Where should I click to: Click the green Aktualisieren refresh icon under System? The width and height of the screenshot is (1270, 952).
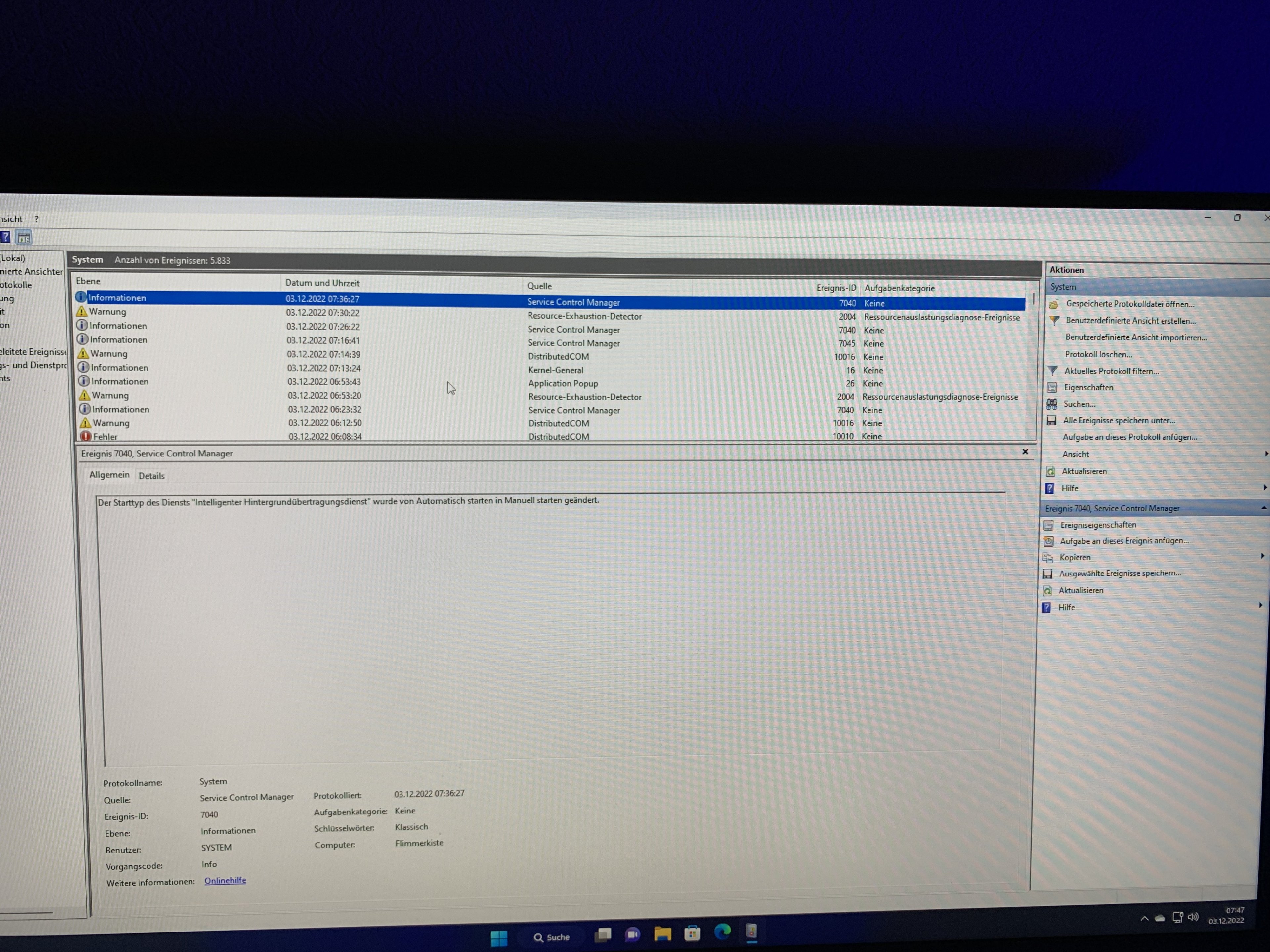(x=1051, y=471)
